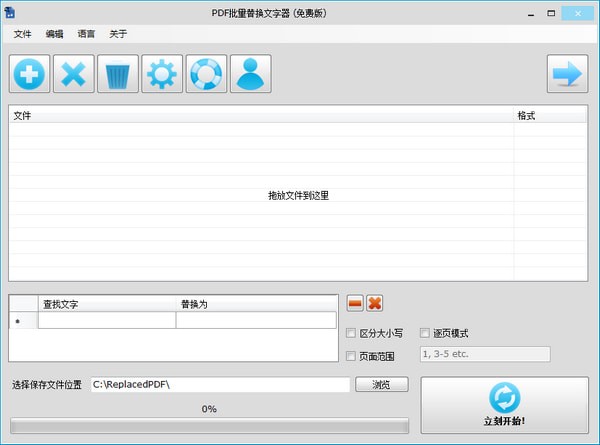Click the 立刻开始! start button
This screenshot has width=600, height=445.
coord(504,405)
